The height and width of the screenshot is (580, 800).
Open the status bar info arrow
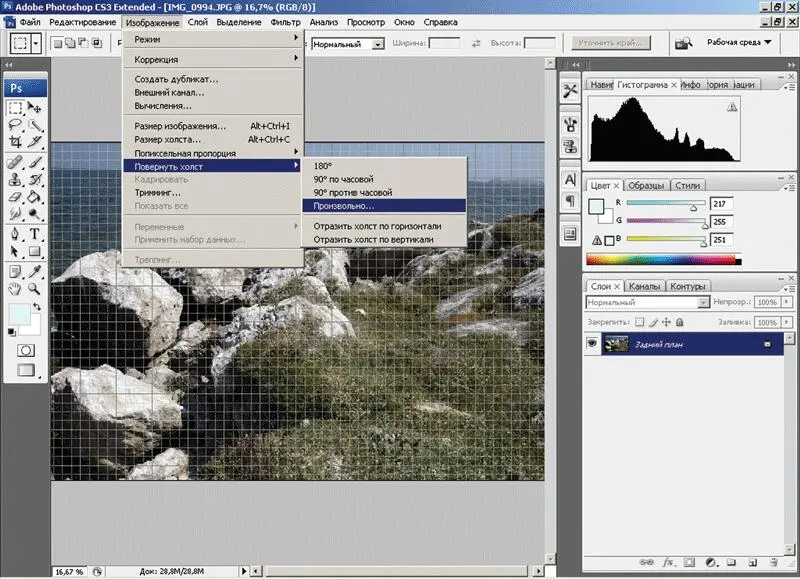(244, 571)
